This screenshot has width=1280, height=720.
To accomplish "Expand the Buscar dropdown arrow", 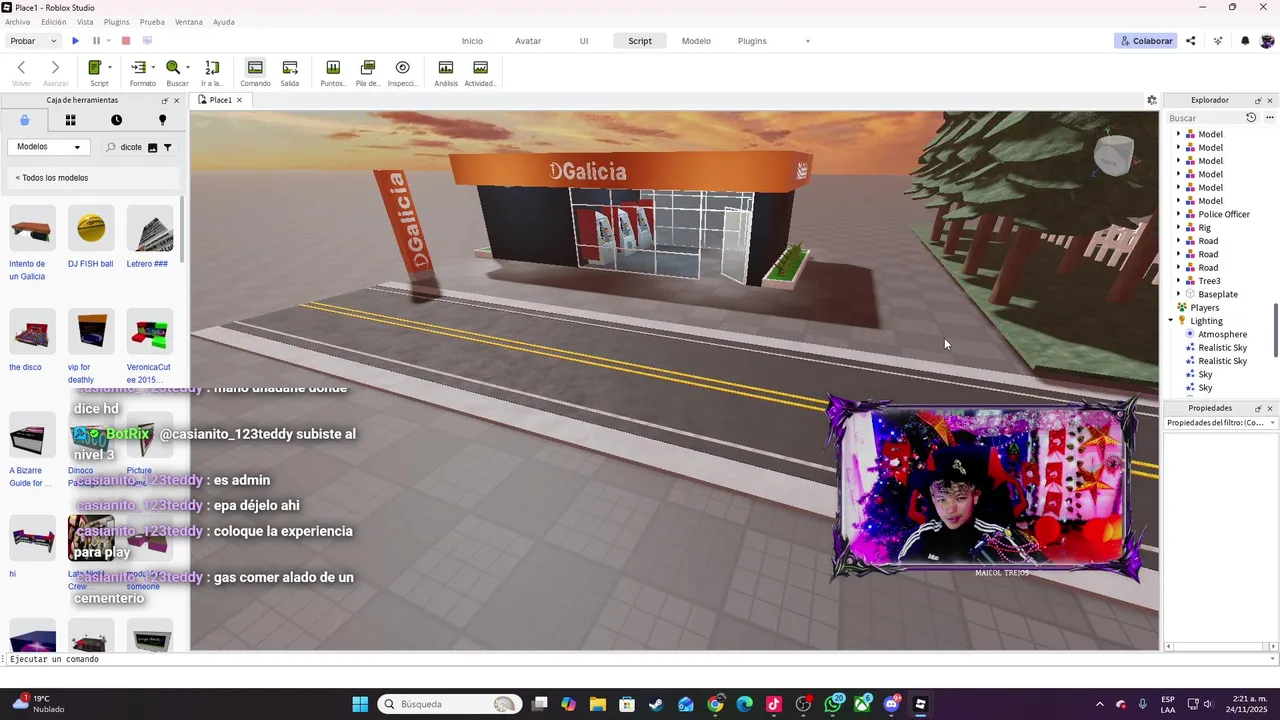I will (x=187, y=68).
